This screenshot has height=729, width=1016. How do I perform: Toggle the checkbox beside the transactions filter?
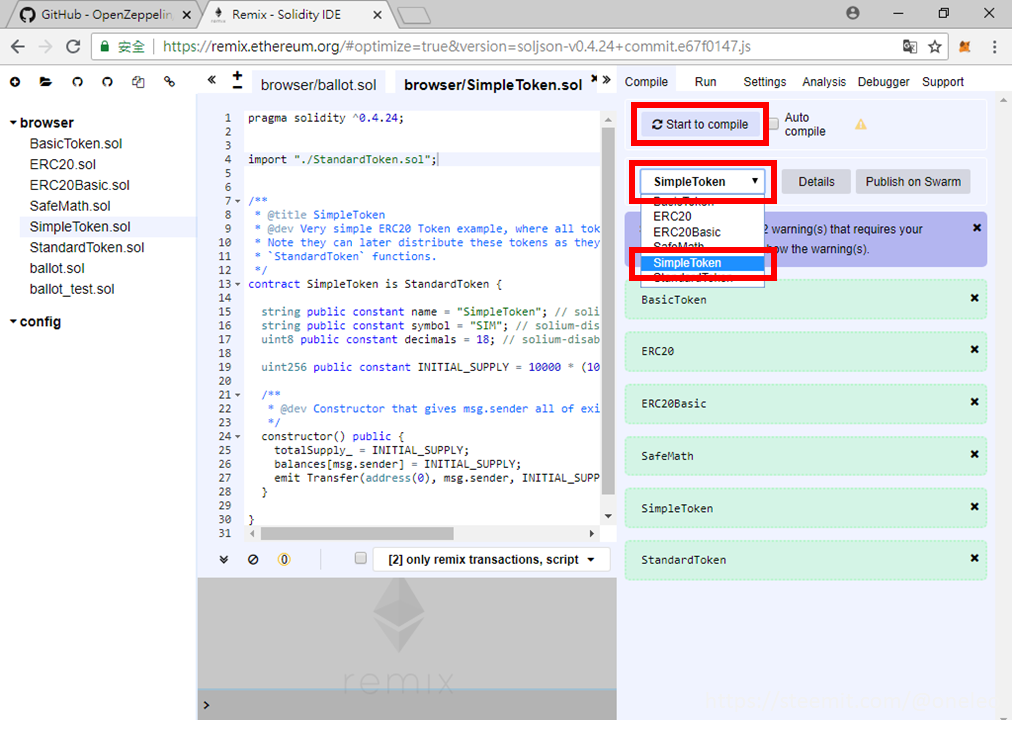361,558
